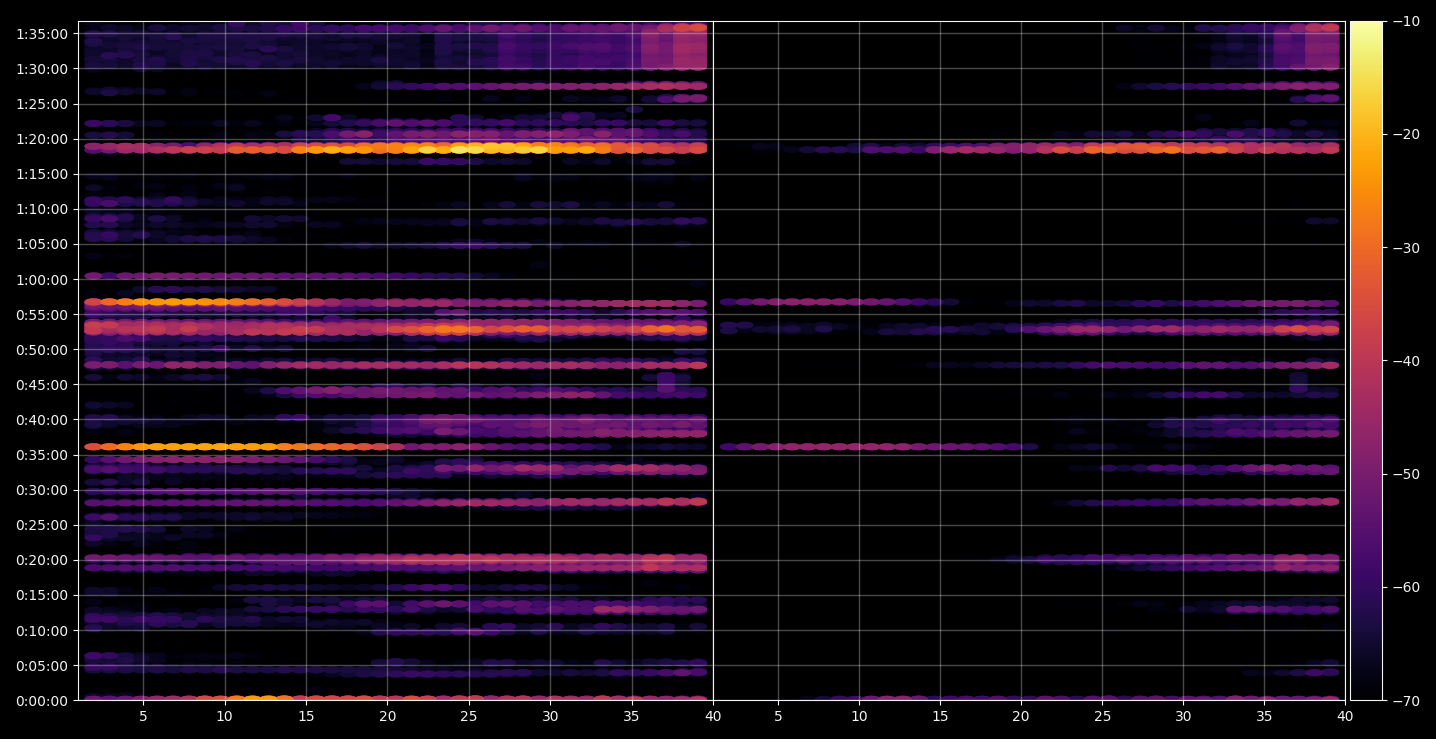This screenshot has height=739, width=1436.
Task: Click x-axis label 35 of left plot
Action: click(x=632, y=717)
